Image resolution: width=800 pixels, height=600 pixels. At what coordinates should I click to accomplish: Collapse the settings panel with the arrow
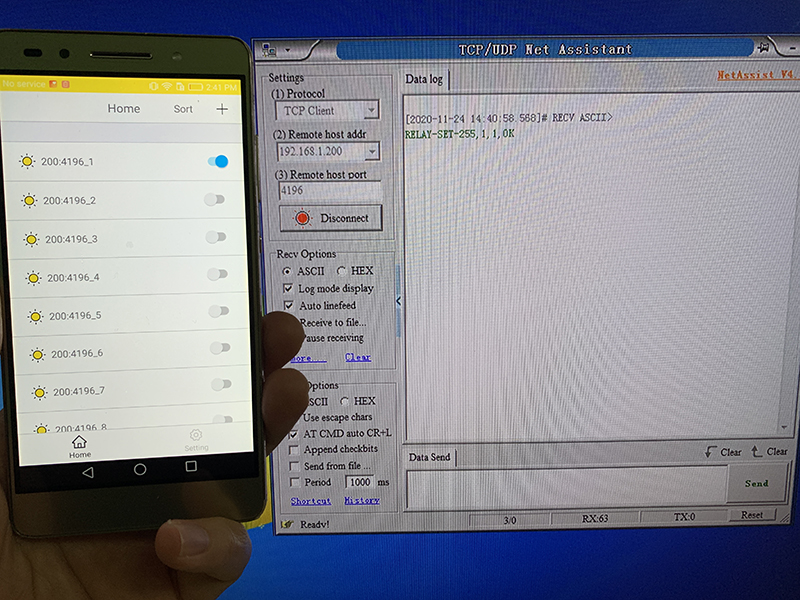coord(398,301)
